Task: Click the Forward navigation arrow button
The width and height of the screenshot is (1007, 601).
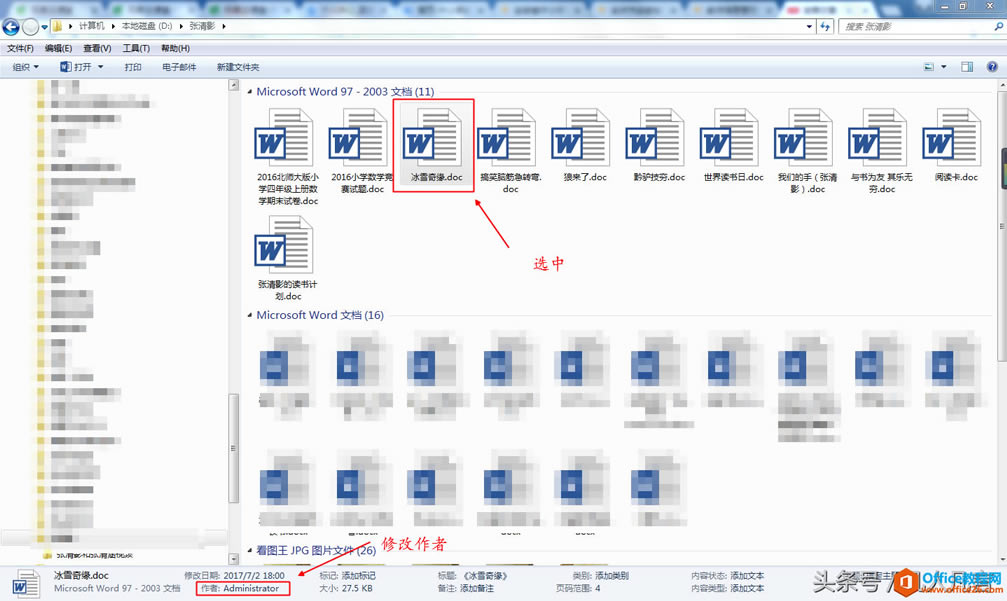Action: [30, 26]
